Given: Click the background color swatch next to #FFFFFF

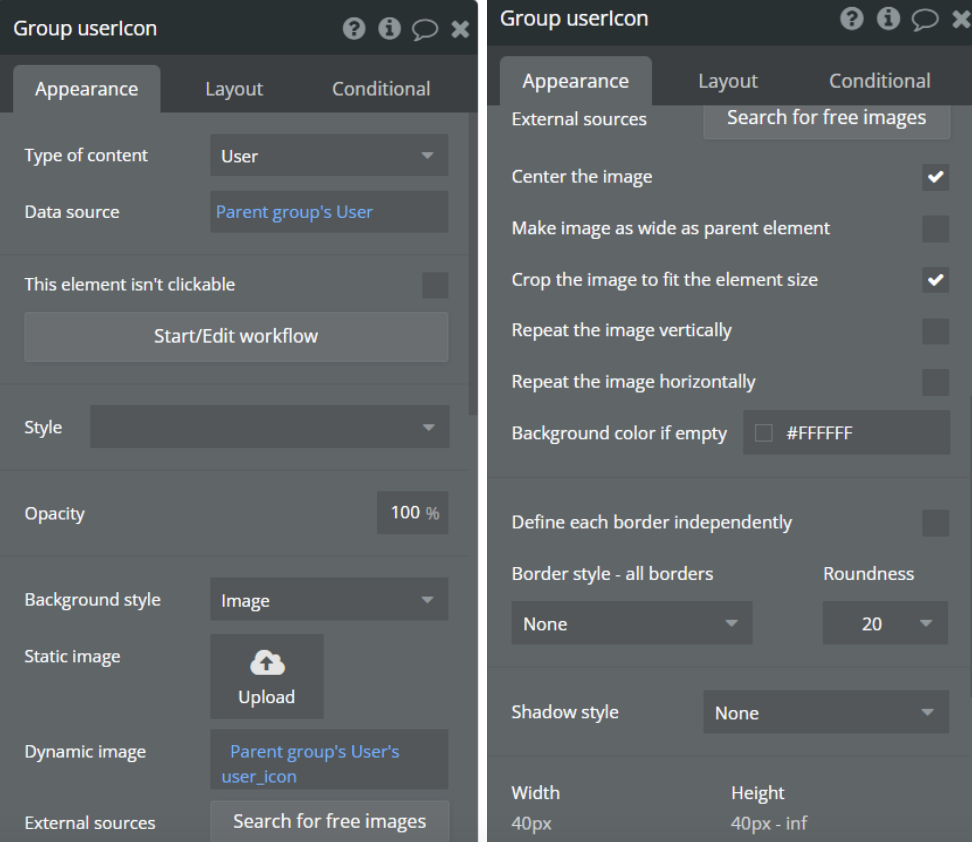Looking at the screenshot, I should click(x=764, y=434).
